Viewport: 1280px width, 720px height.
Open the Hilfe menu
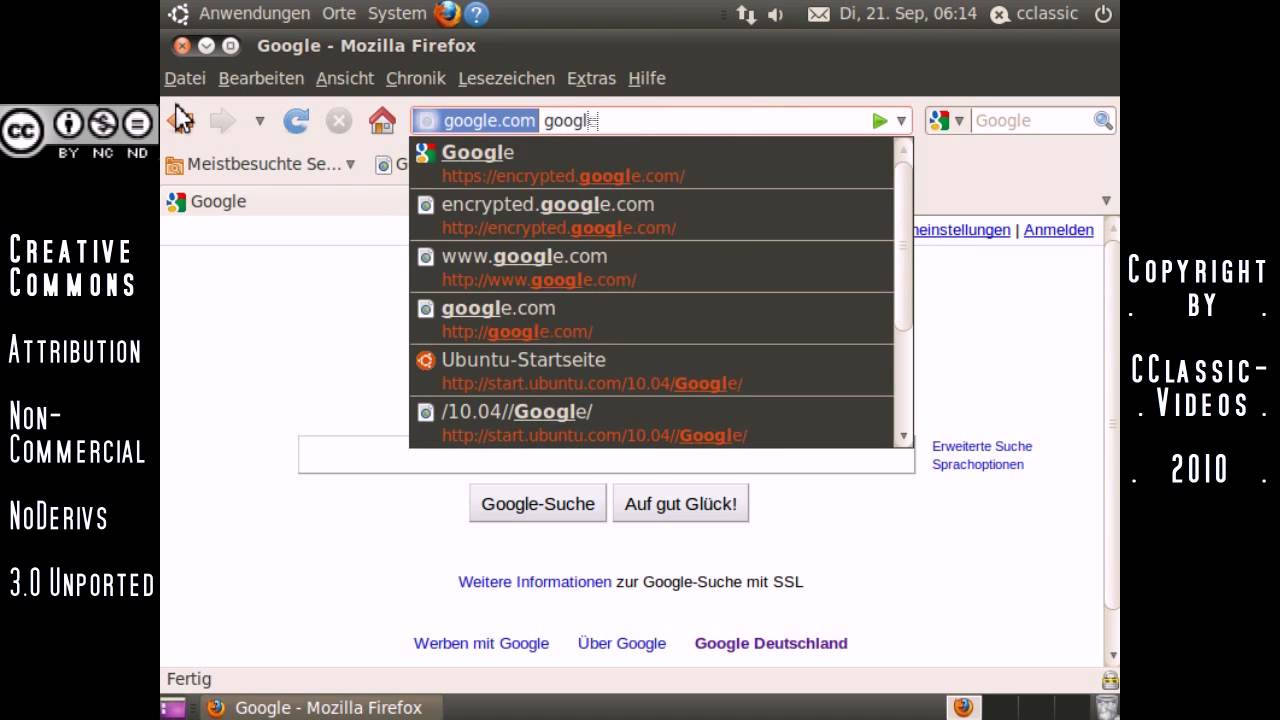(x=647, y=78)
